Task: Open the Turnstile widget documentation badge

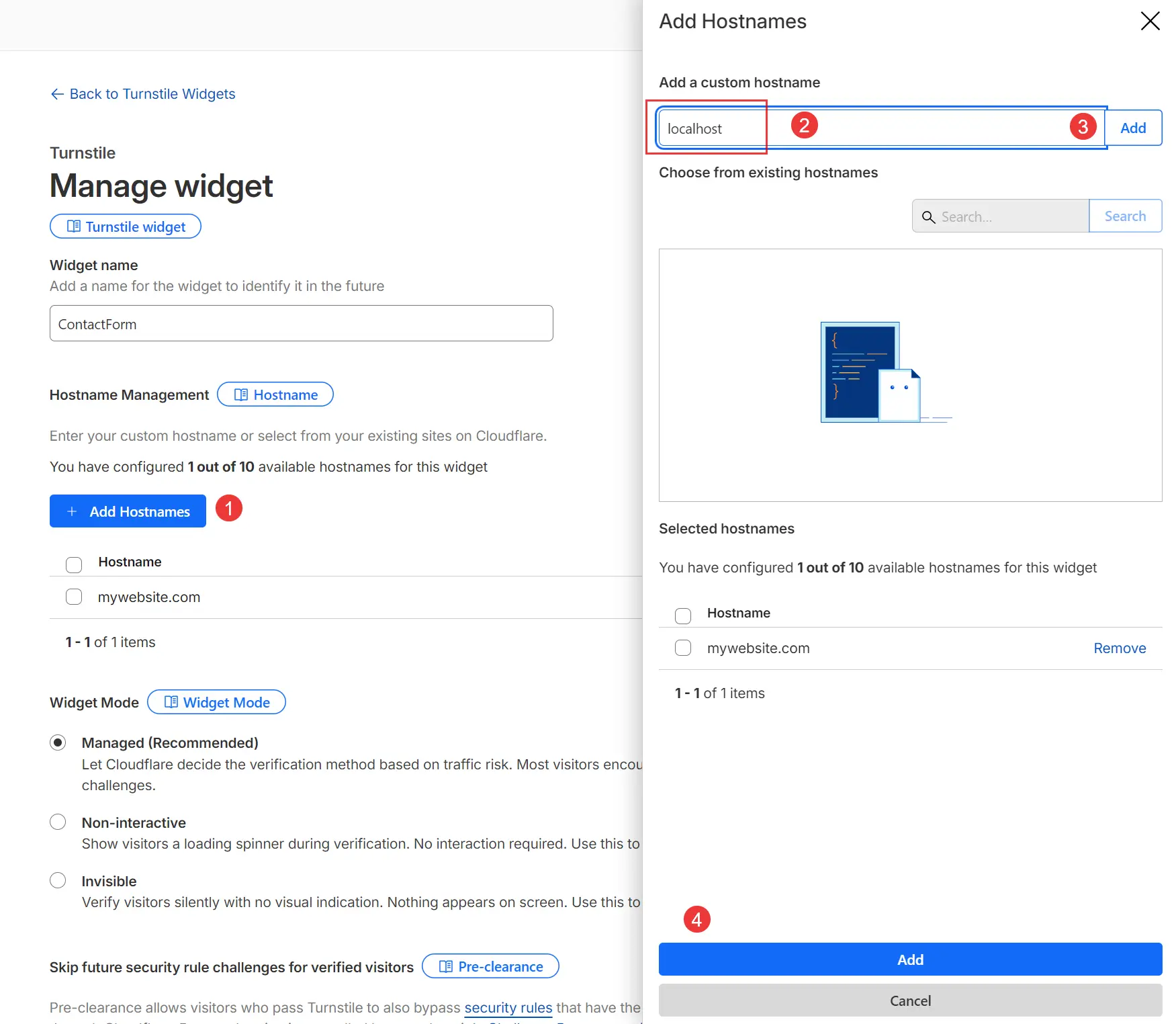Action: (125, 226)
